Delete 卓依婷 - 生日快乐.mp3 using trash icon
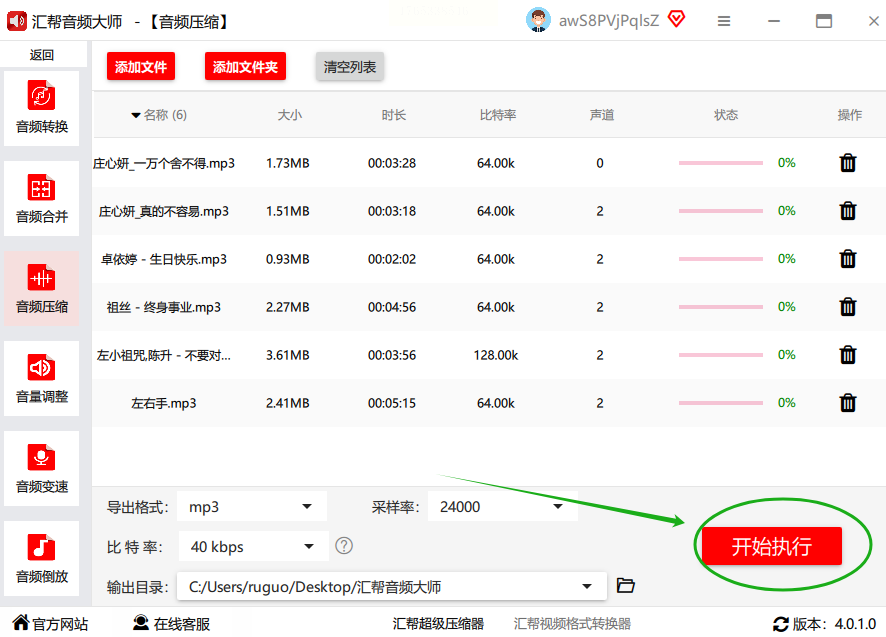This screenshot has width=886, height=637. (x=848, y=259)
